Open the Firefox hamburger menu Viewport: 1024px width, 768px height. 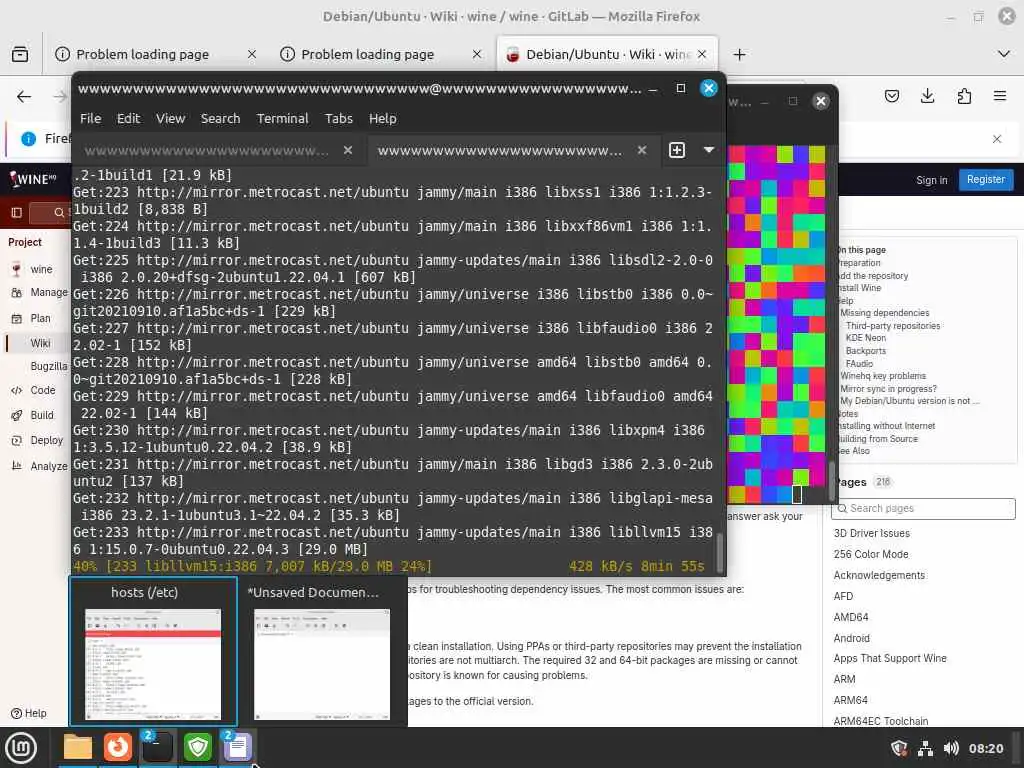[x=1000, y=97]
